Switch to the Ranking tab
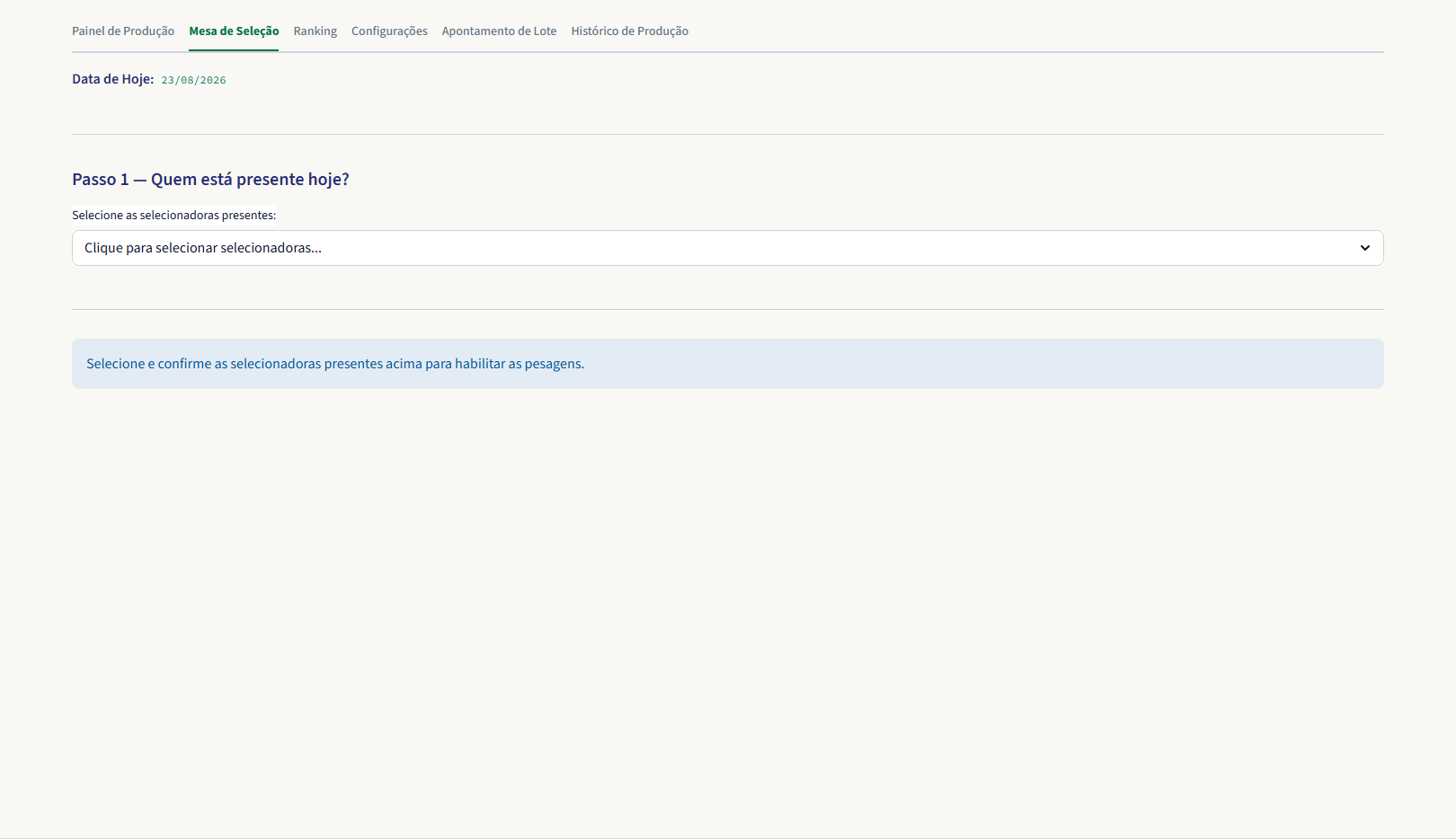This screenshot has width=1456, height=839. click(315, 31)
